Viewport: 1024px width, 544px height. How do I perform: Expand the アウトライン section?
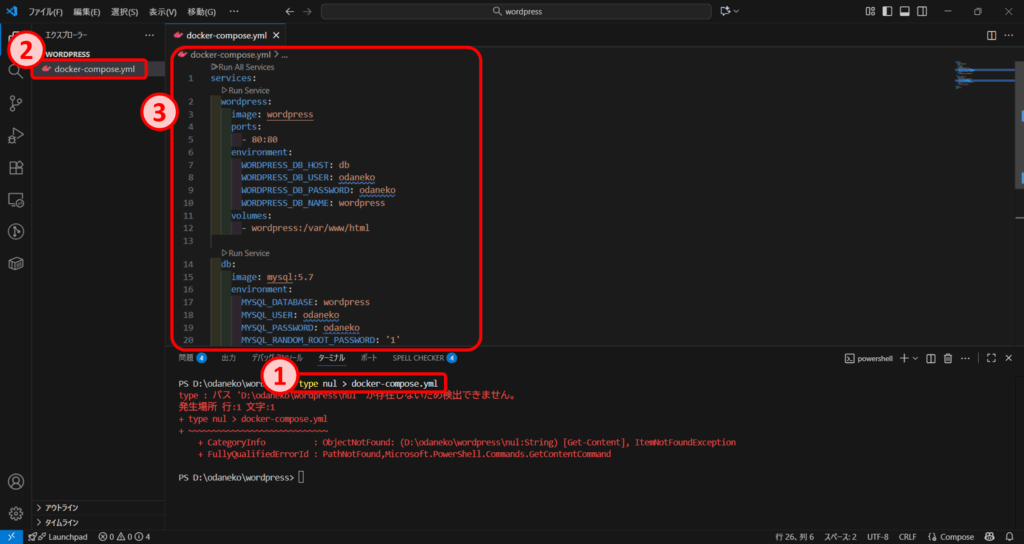(x=62, y=508)
